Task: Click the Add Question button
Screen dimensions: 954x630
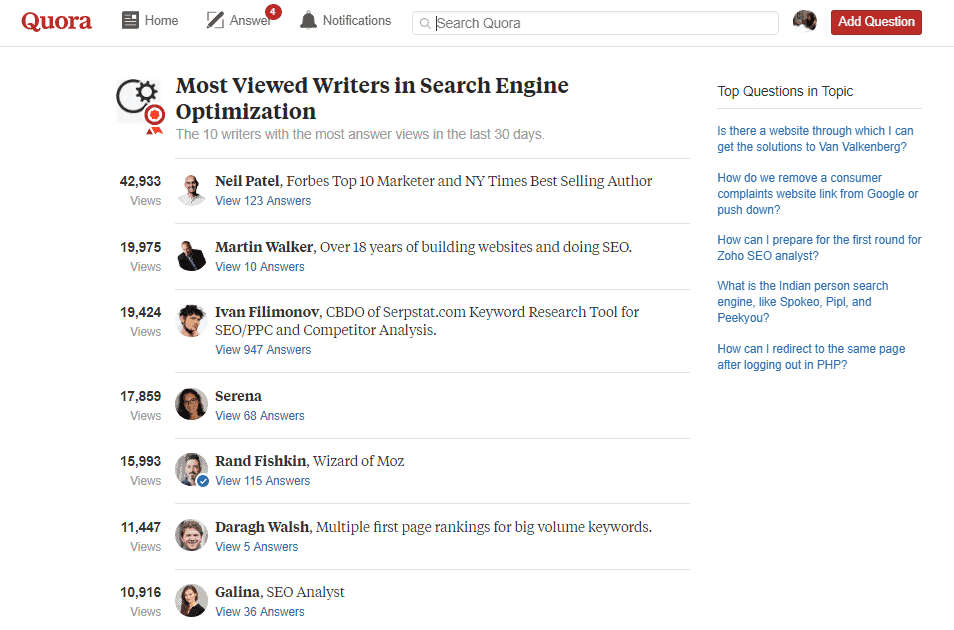Action: click(876, 22)
